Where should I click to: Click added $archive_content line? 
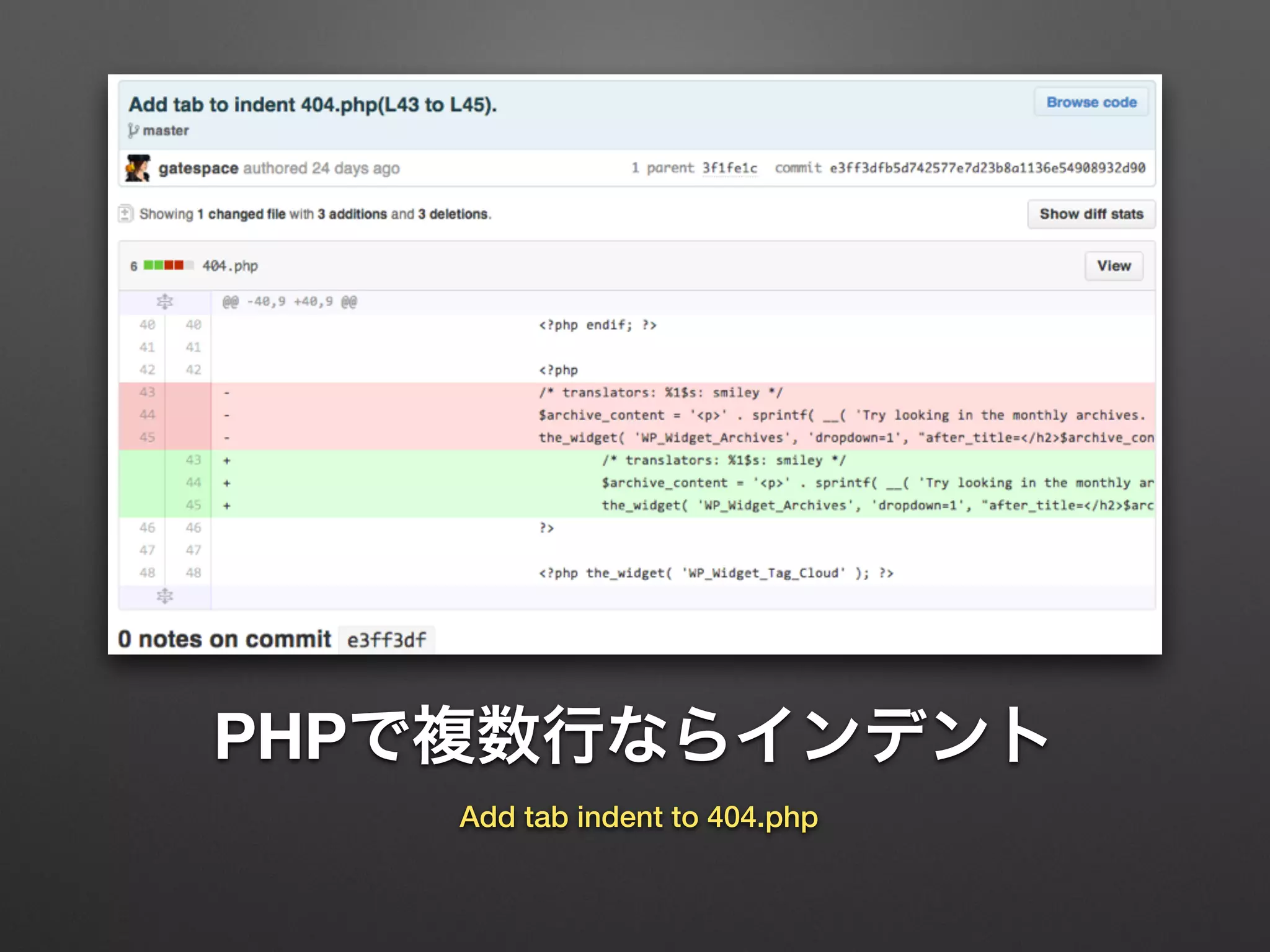pyautogui.click(x=877, y=483)
